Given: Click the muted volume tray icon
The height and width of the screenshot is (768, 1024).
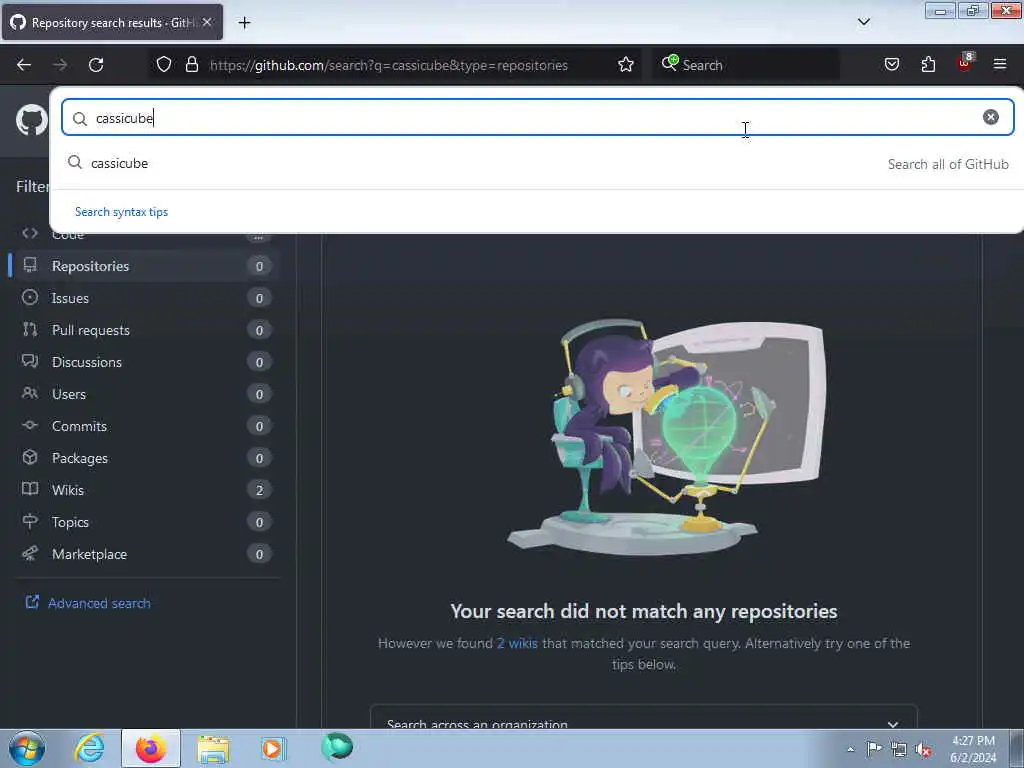Looking at the screenshot, I should point(923,750).
